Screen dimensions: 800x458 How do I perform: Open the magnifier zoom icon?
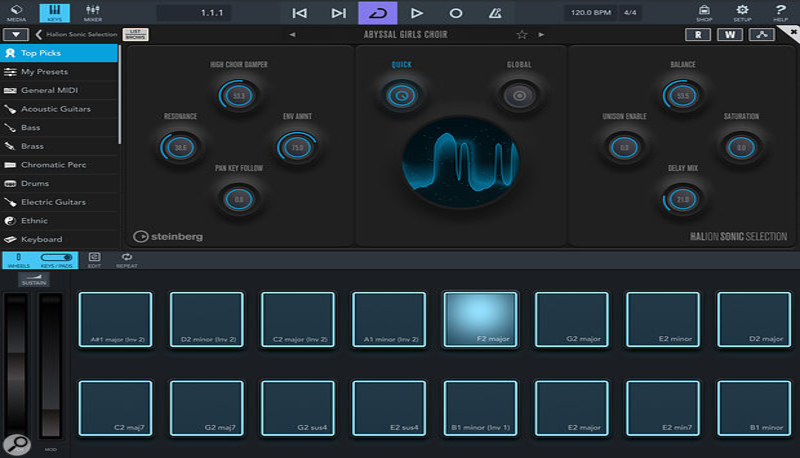(17, 445)
